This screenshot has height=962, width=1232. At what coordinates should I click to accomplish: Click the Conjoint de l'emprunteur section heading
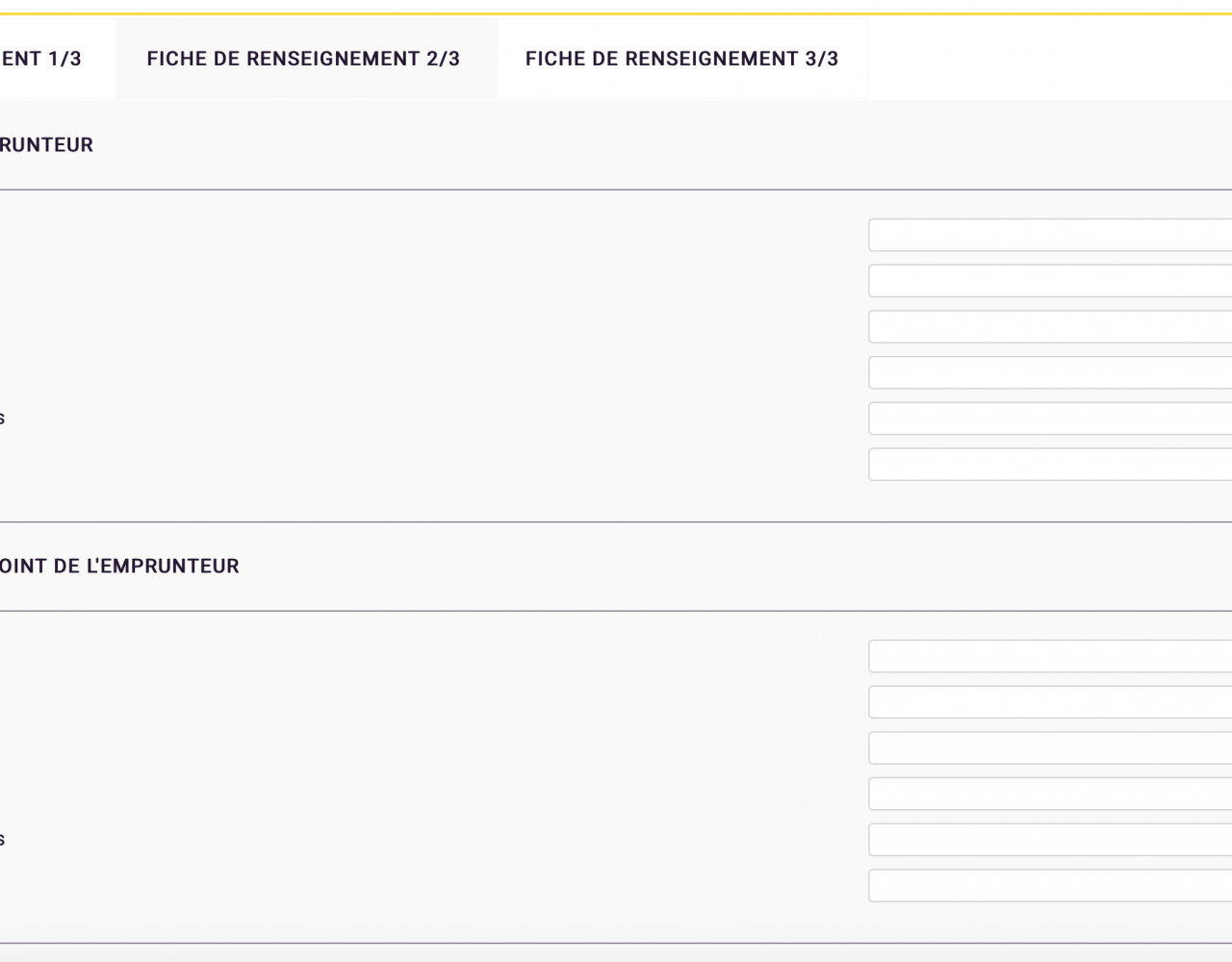[119, 567]
